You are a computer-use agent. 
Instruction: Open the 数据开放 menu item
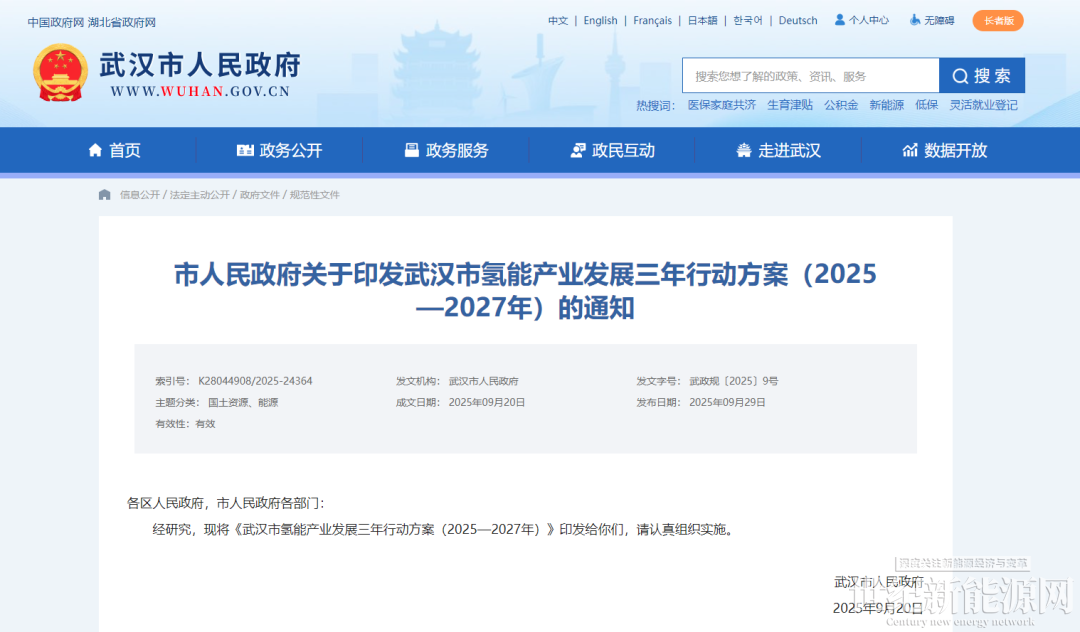955,150
